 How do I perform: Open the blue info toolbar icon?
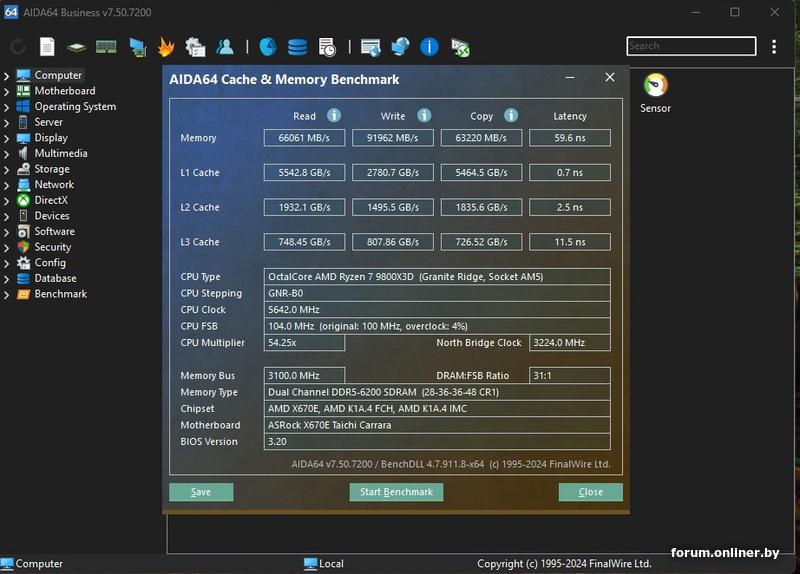coord(429,47)
